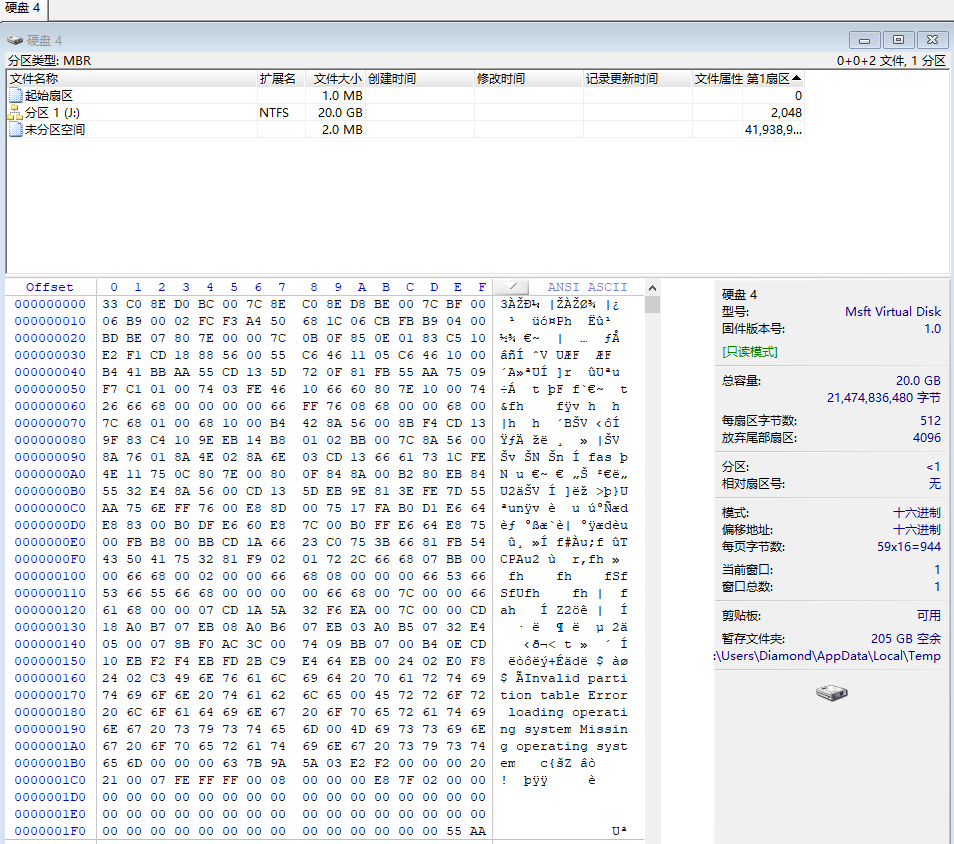Screen dimensions: 954x844
Task: Sort by 修改时间 column header
Action: [x=528, y=78]
